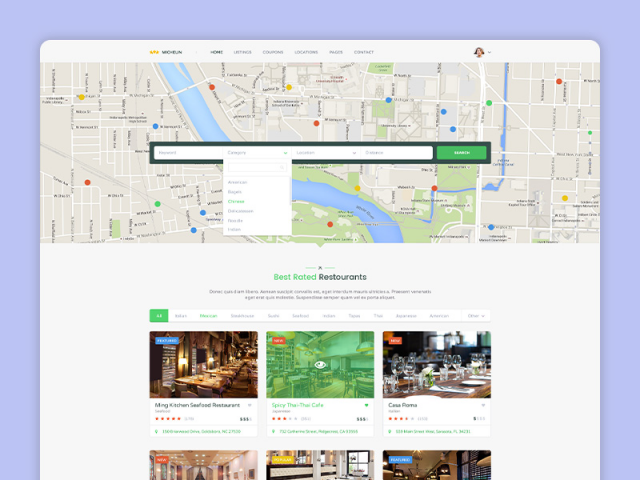Focus the Distance input field
The height and width of the screenshot is (480, 640).
397,153
